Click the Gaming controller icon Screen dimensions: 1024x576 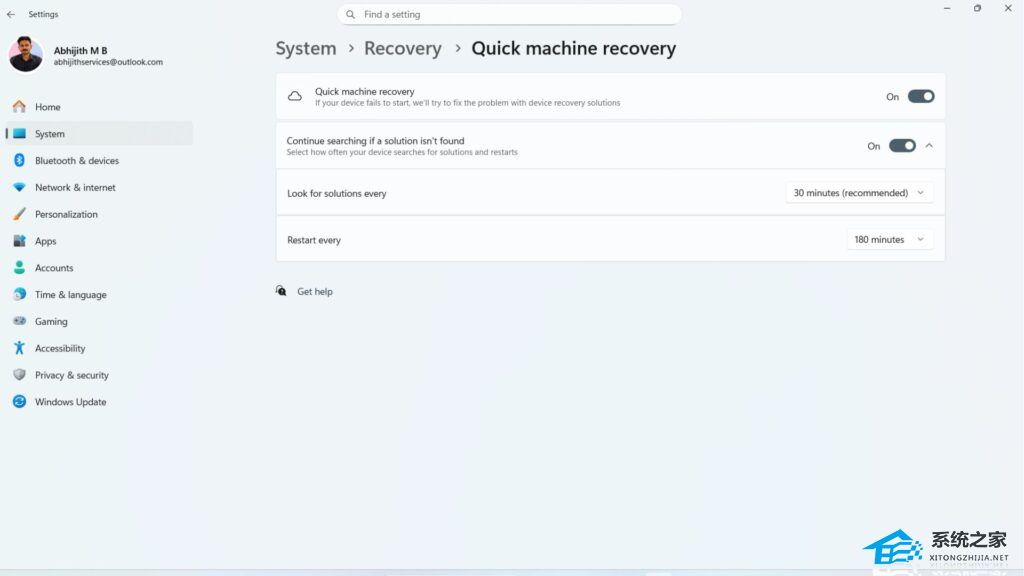(20, 321)
